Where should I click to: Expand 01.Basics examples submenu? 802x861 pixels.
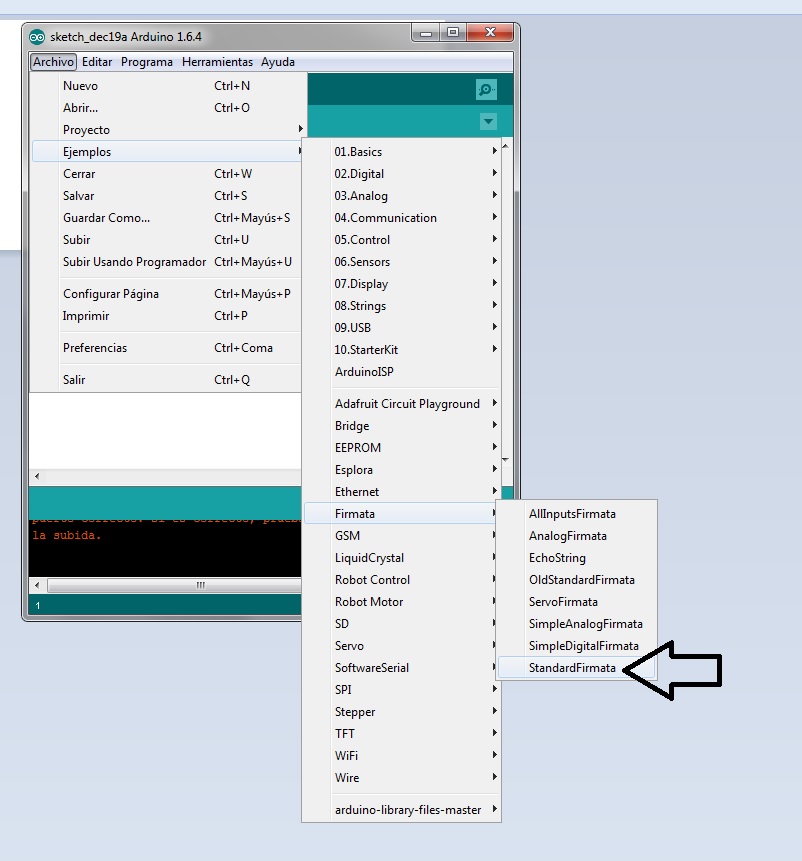tap(401, 152)
